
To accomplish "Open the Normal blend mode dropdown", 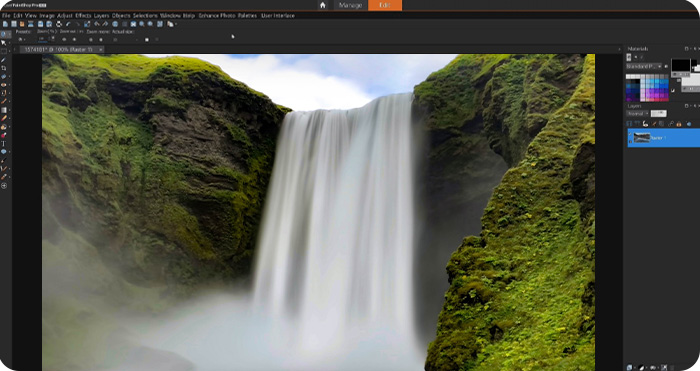I will [x=638, y=113].
